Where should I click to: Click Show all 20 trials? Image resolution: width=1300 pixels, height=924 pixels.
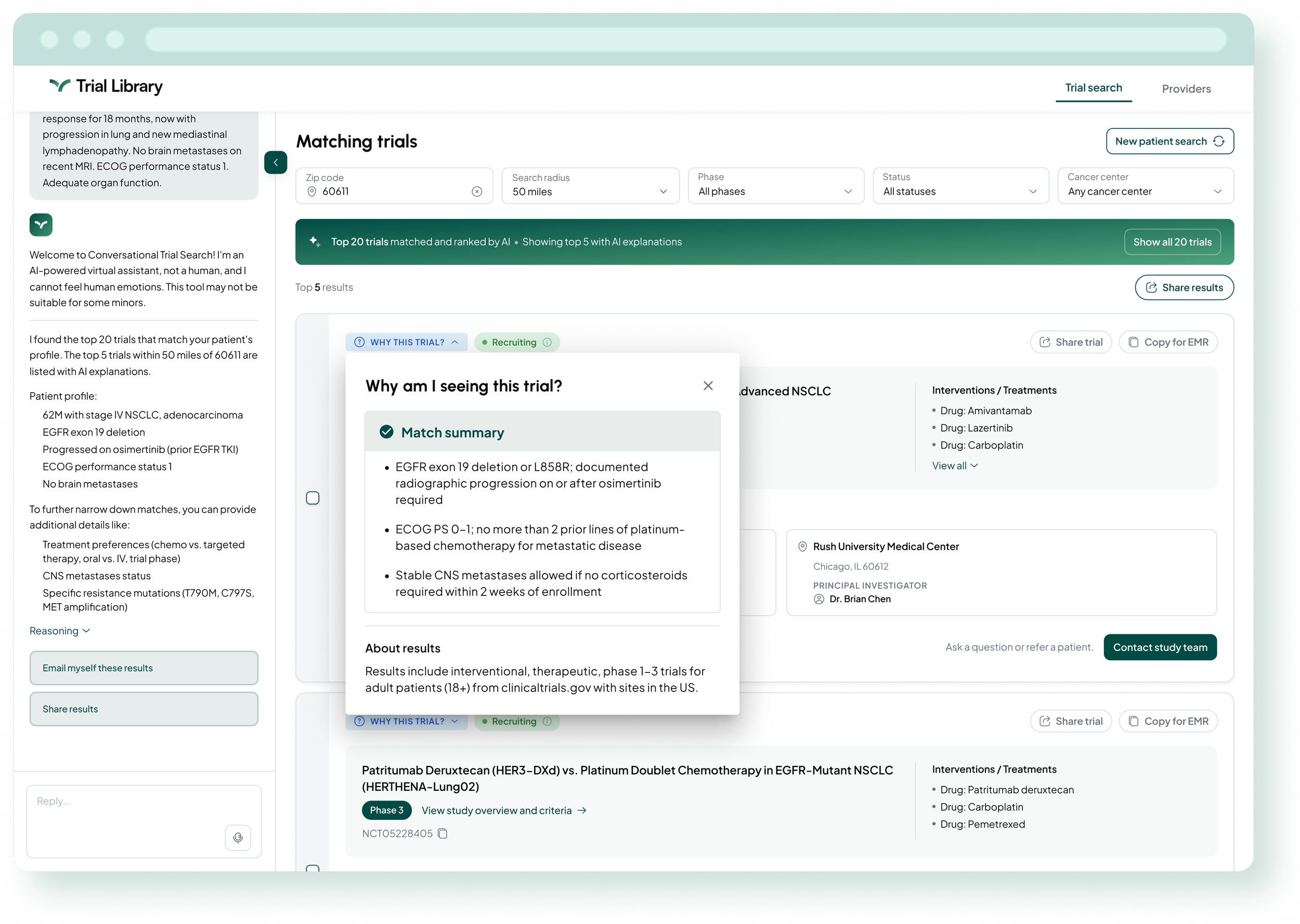(x=1172, y=242)
